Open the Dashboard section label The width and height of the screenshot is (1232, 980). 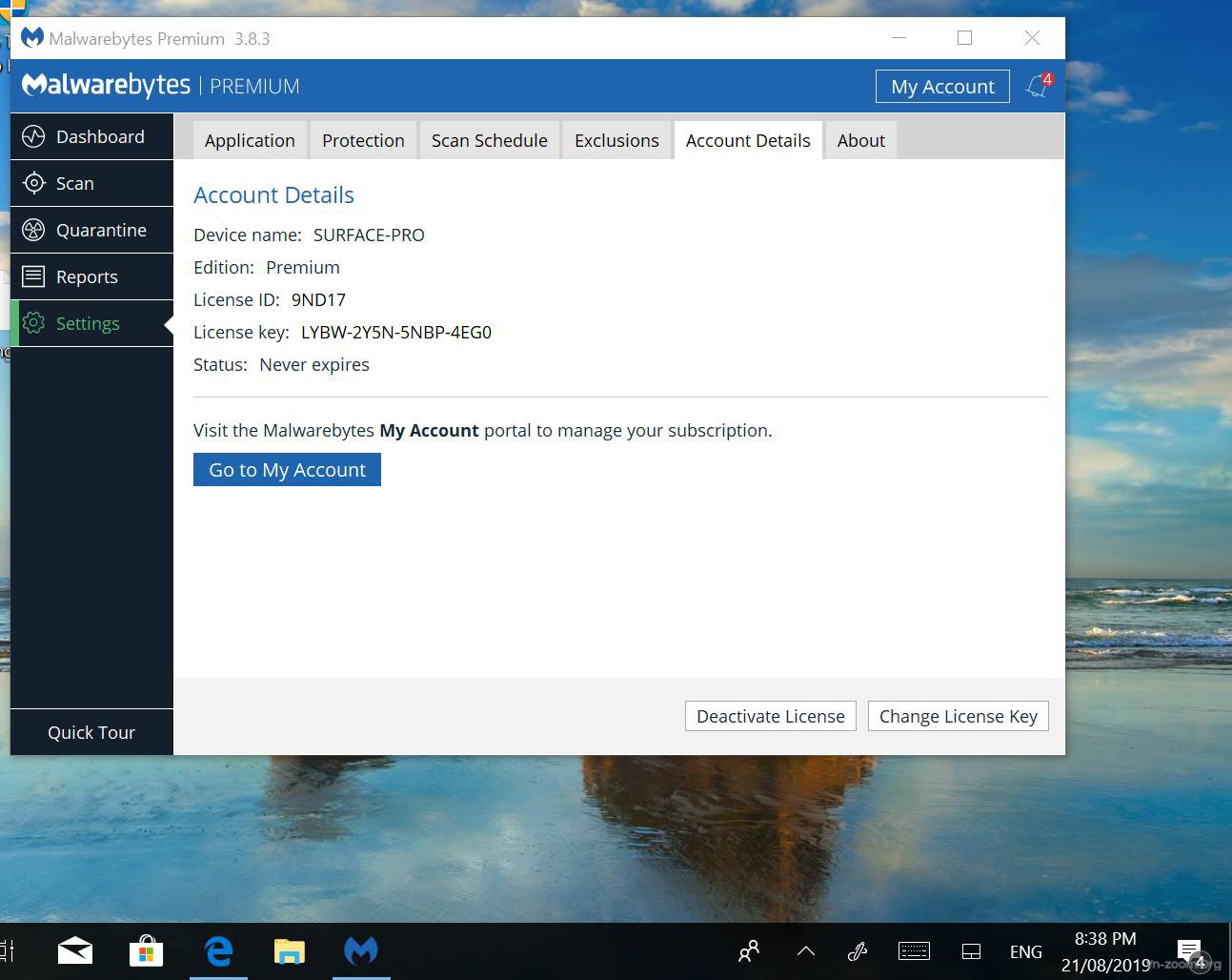100,136
